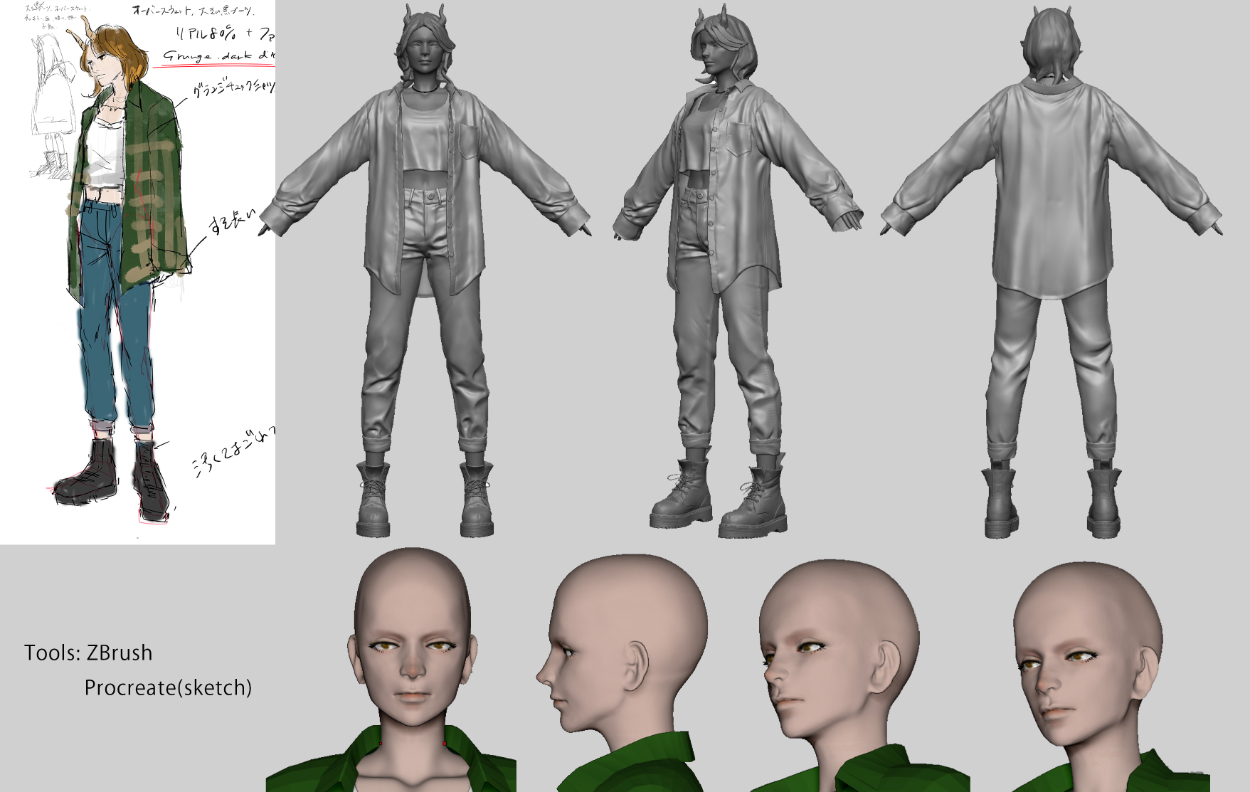Click the front-facing bald head render

[411, 650]
